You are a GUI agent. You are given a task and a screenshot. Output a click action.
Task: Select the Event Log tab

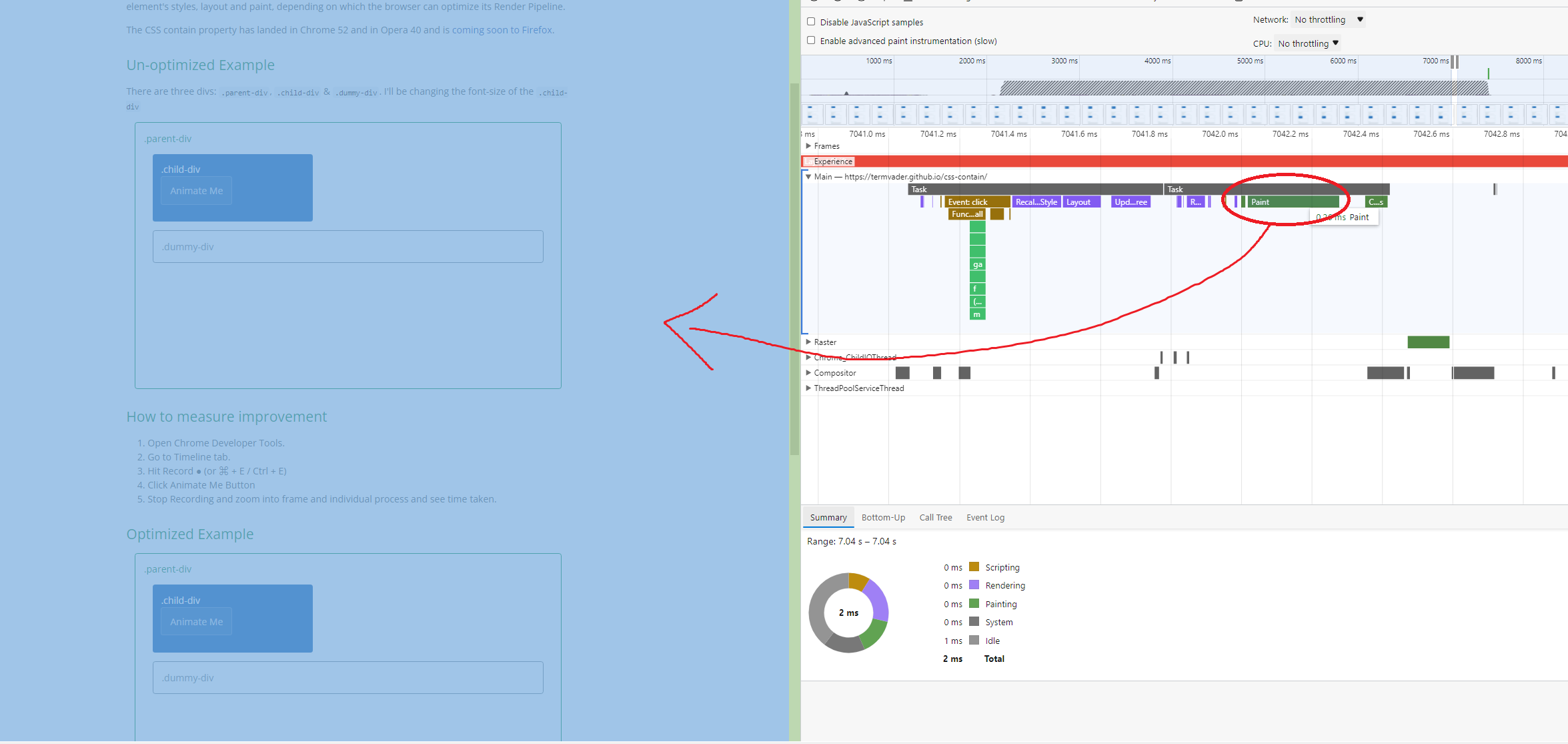[x=984, y=518]
